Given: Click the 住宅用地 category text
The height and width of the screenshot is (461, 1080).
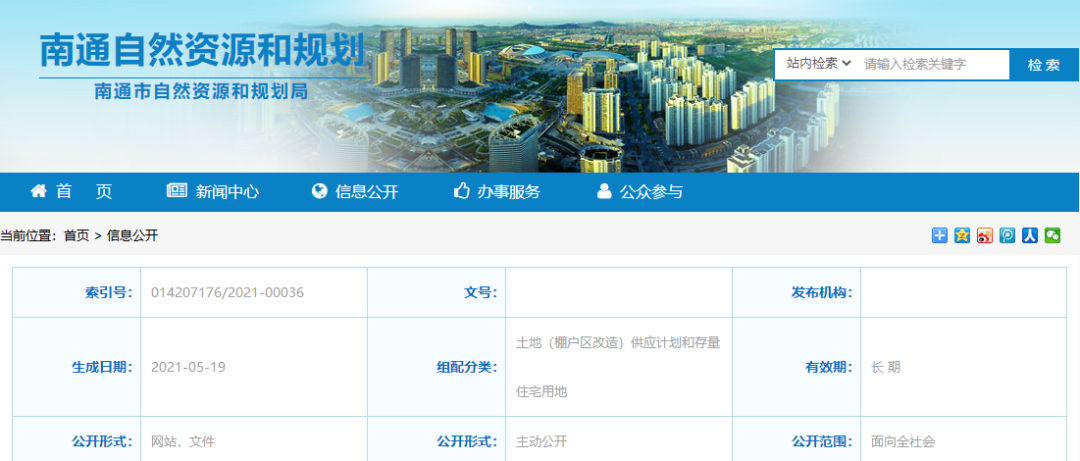Looking at the screenshot, I should pyautogui.click(x=541, y=391).
